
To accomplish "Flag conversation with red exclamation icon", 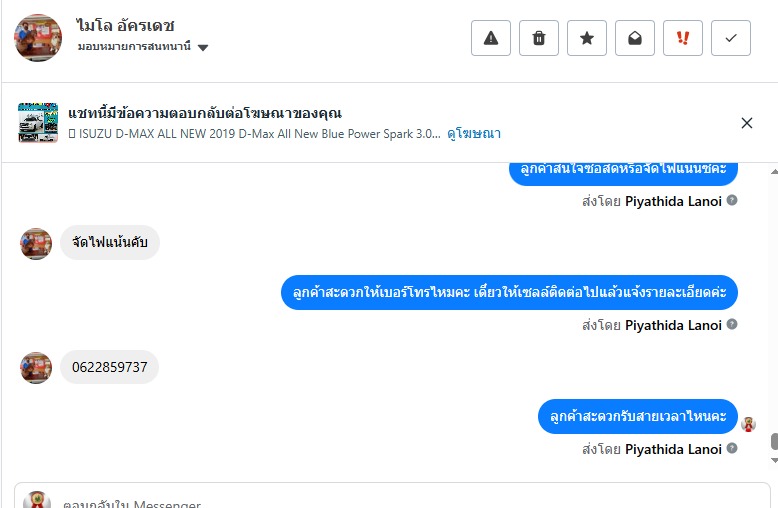I will [683, 38].
